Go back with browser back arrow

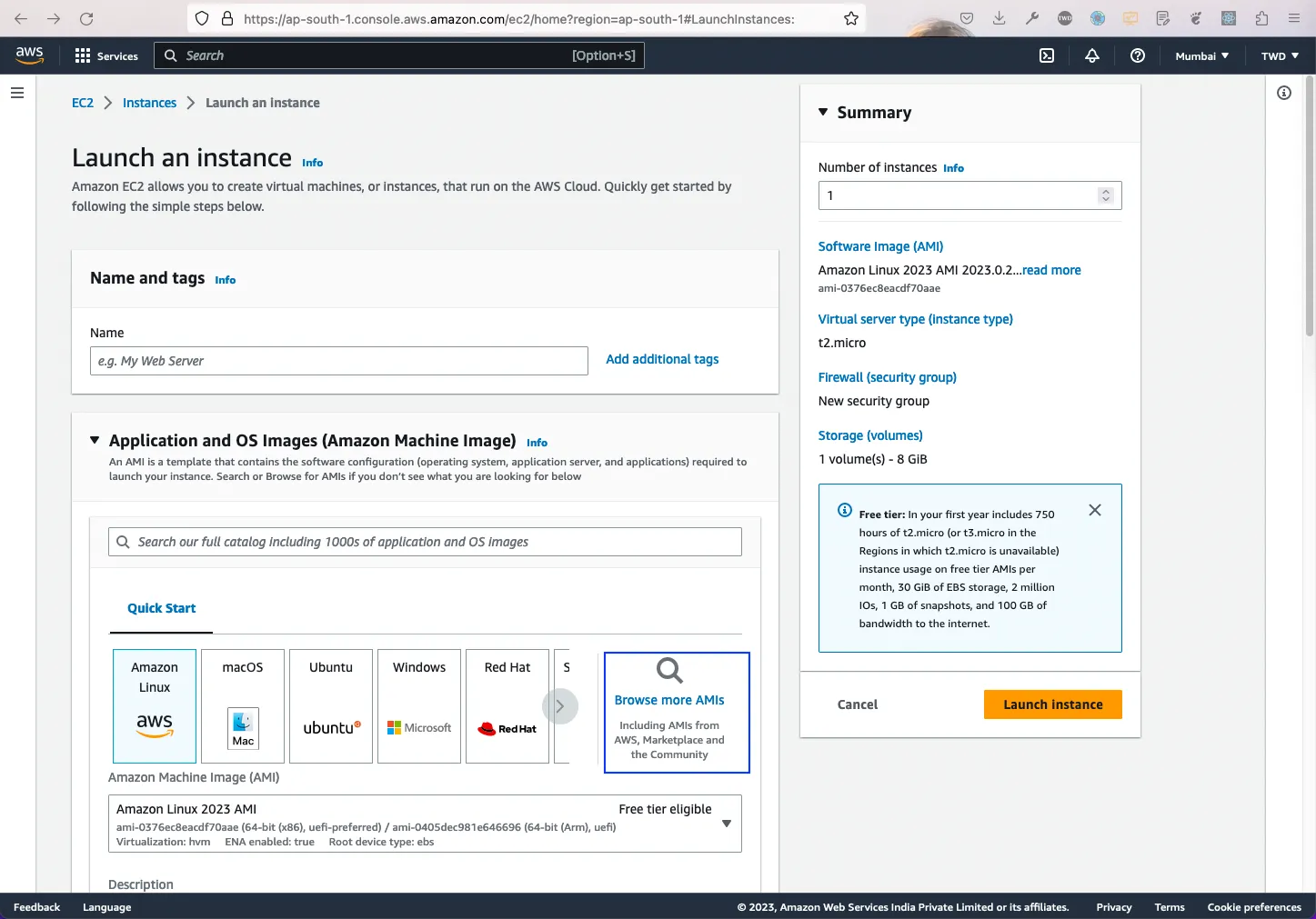(x=21, y=18)
